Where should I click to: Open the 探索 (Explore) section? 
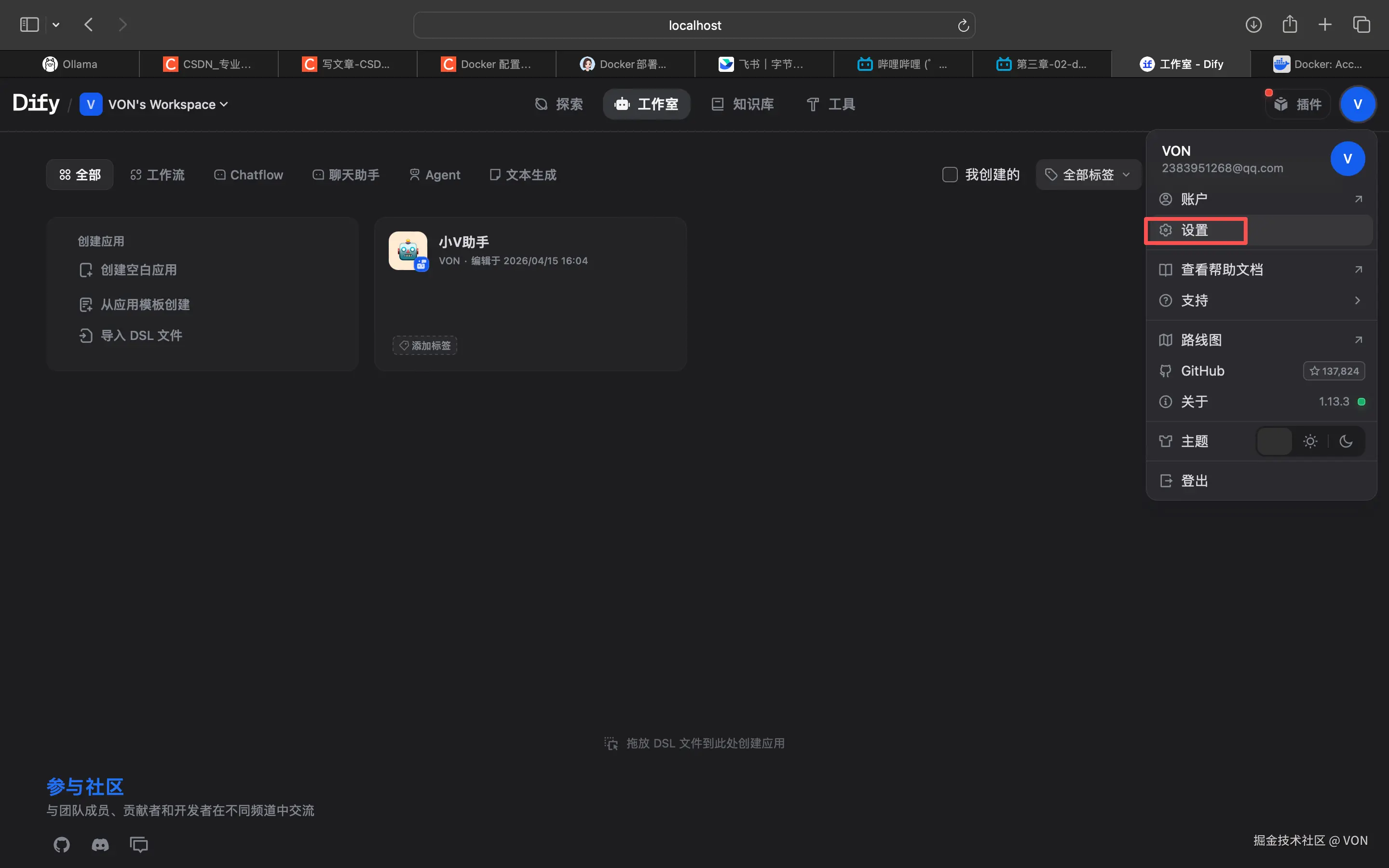[x=559, y=104]
